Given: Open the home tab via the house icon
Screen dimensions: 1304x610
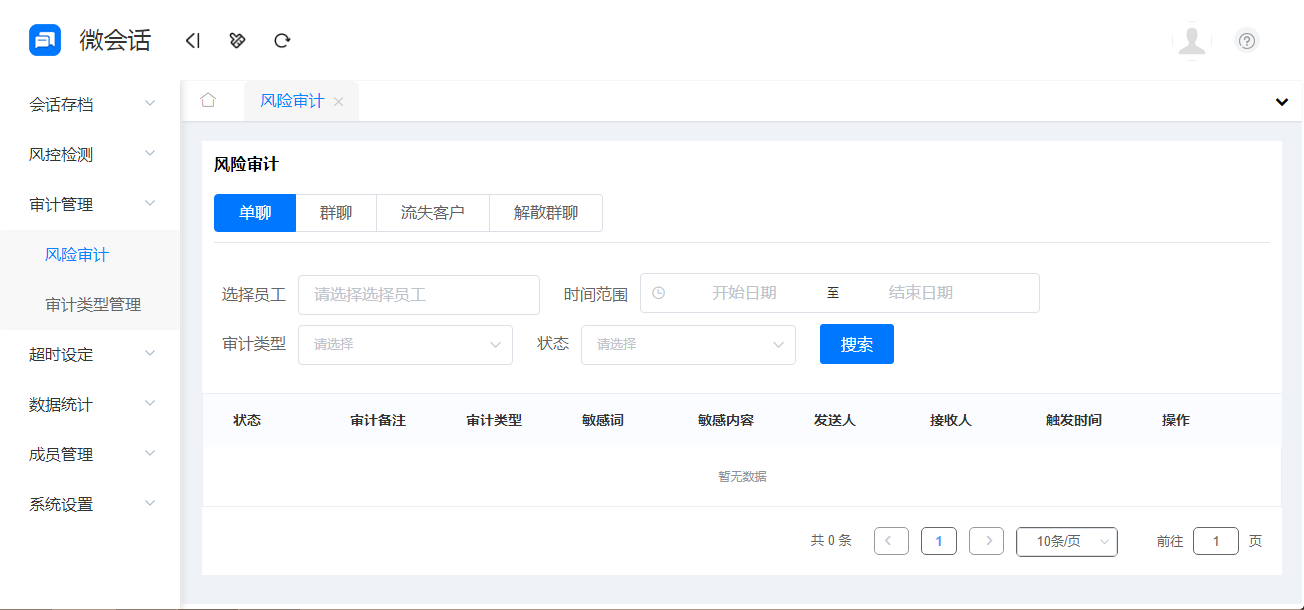Looking at the screenshot, I should (x=209, y=100).
